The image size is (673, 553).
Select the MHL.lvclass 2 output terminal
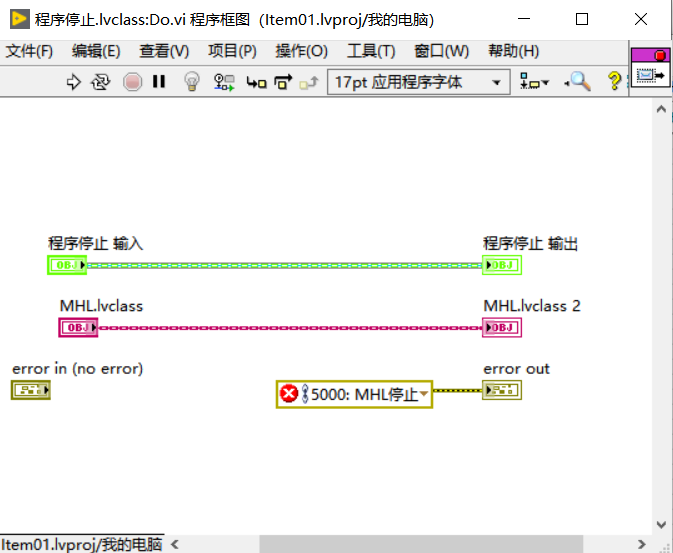click(502, 328)
